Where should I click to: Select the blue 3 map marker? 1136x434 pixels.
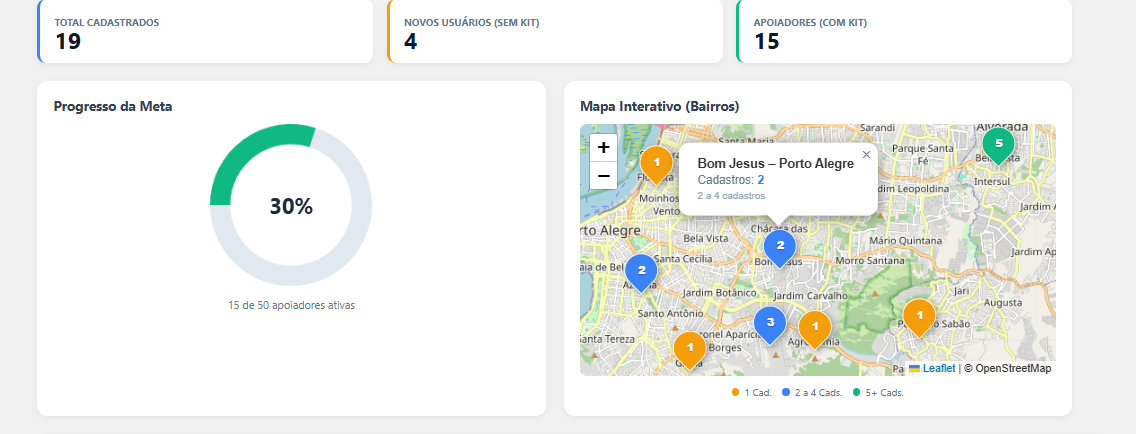point(770,324)
